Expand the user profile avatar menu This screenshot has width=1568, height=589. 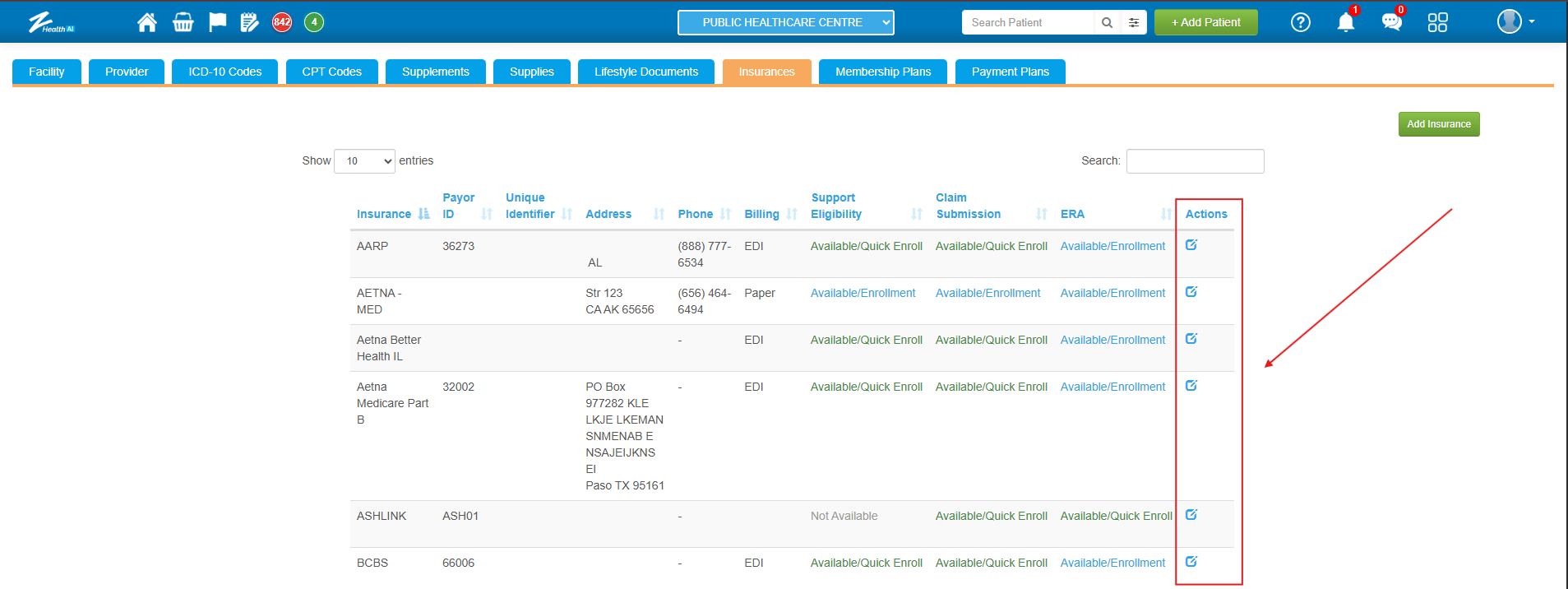point(1515,21)
